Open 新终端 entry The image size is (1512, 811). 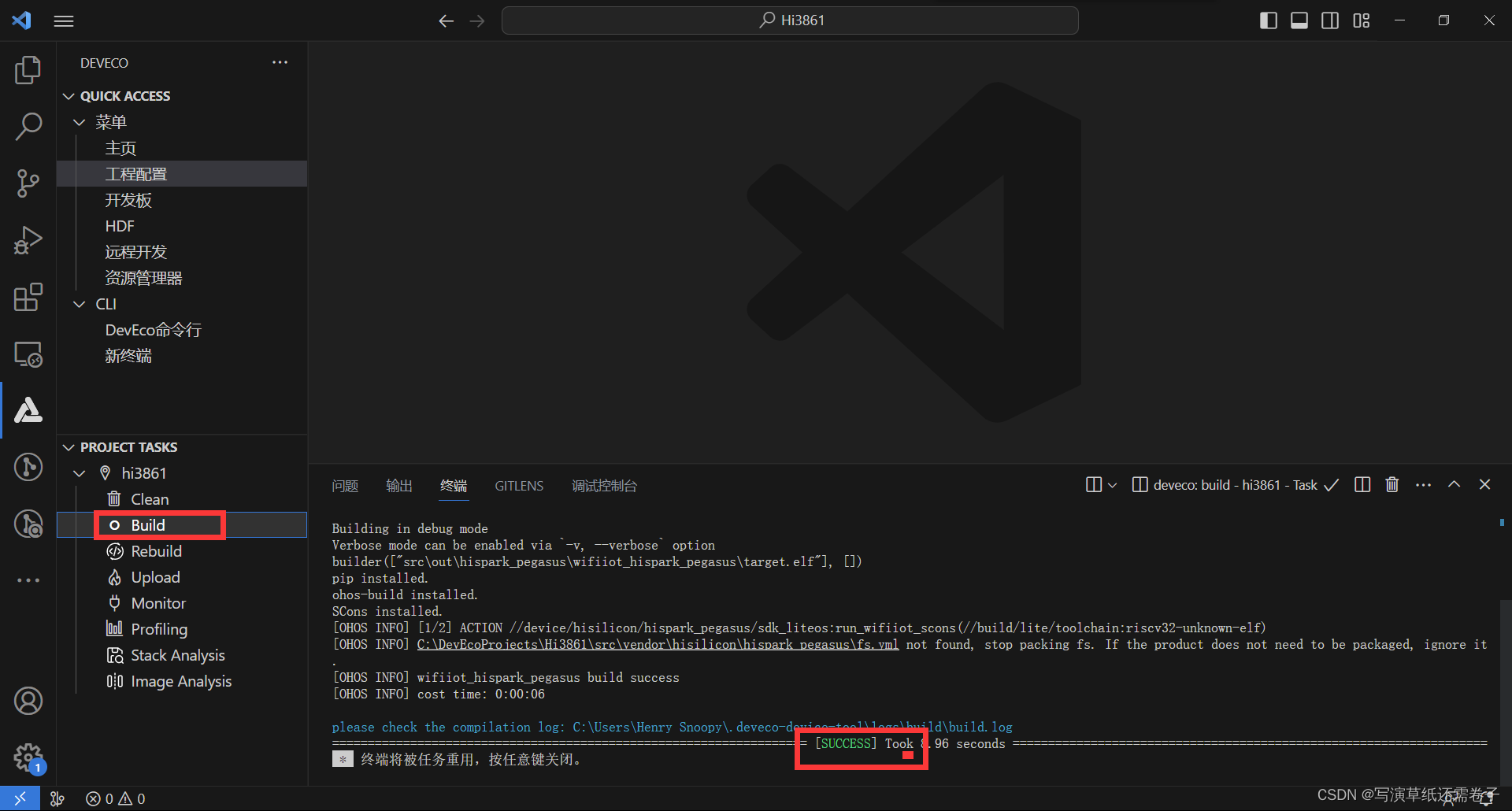[x=182, y=356]
